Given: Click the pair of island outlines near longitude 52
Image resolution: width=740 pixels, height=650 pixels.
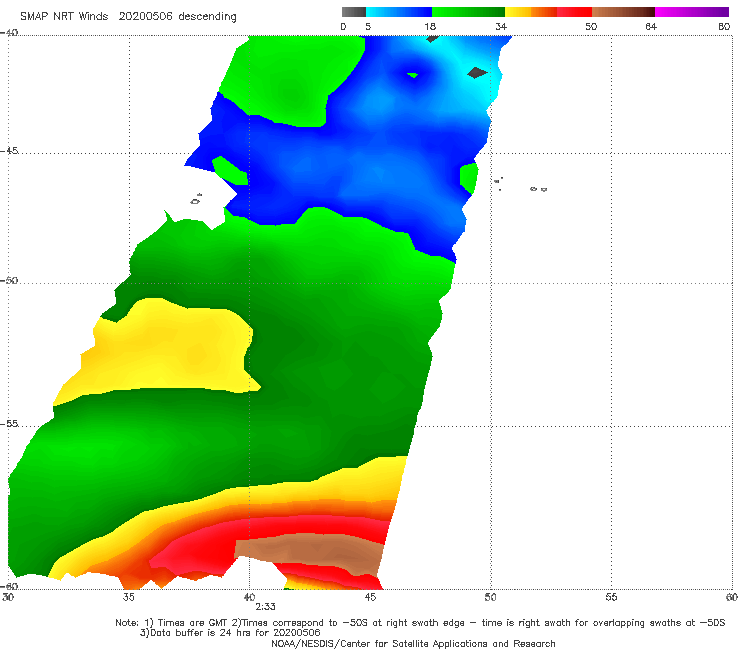Looking at the screenshot, I should [538, 189].
